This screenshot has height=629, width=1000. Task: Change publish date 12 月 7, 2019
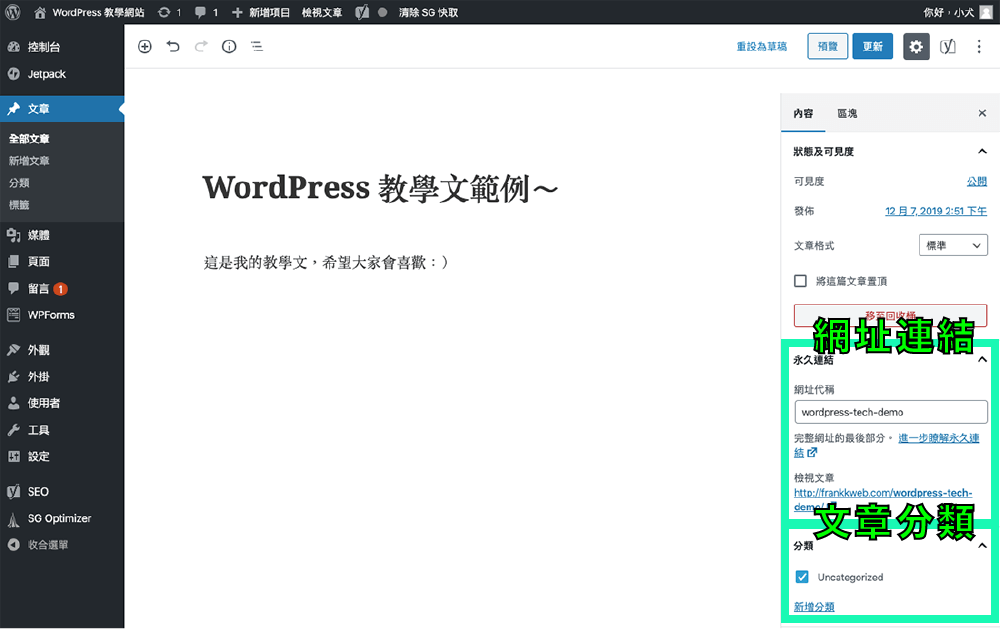click(x=936, y=211)
